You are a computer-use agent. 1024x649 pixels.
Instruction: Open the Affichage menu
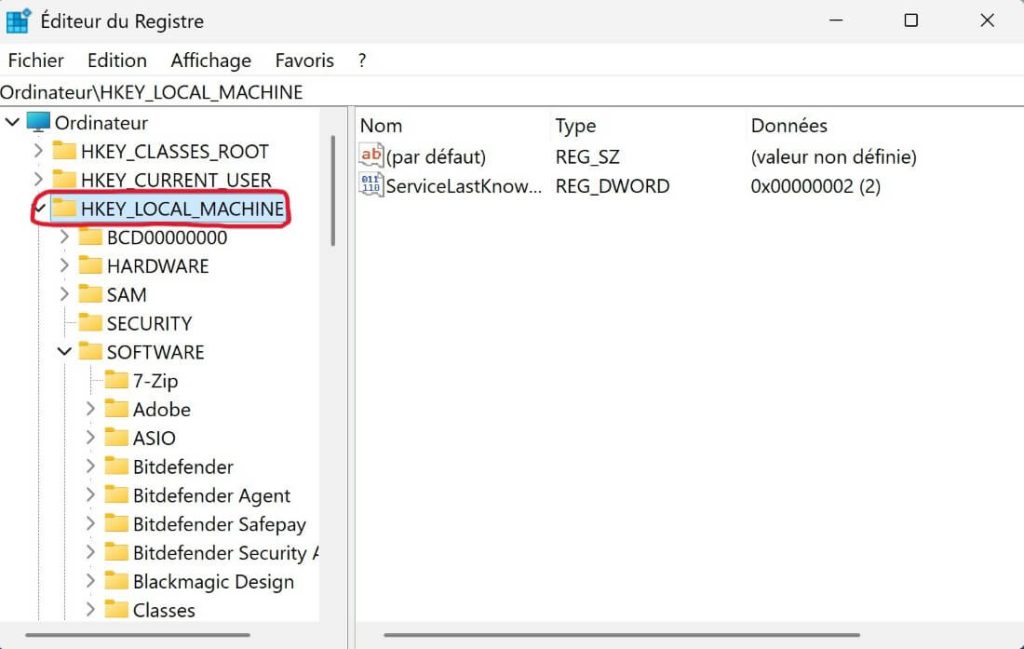(210, 60)
